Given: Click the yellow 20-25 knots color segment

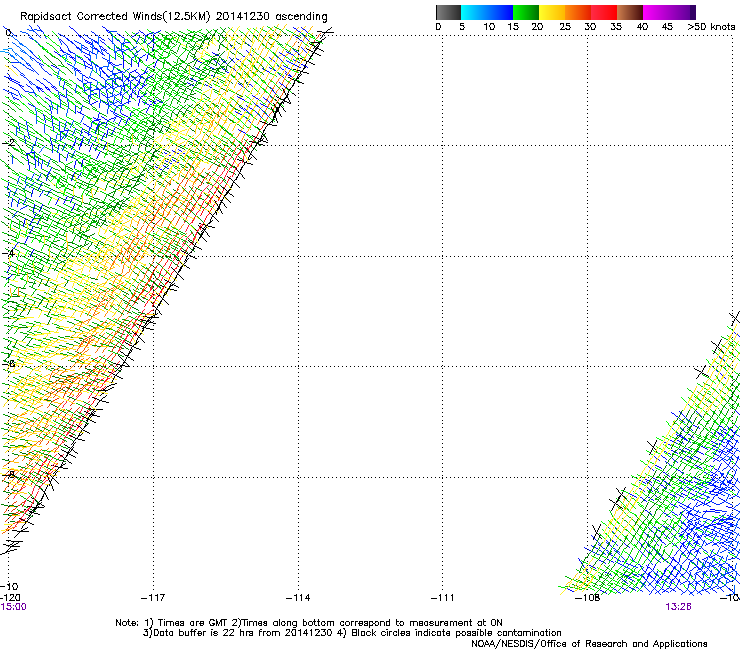Looking at the screenshot, I should pos(552,12).
